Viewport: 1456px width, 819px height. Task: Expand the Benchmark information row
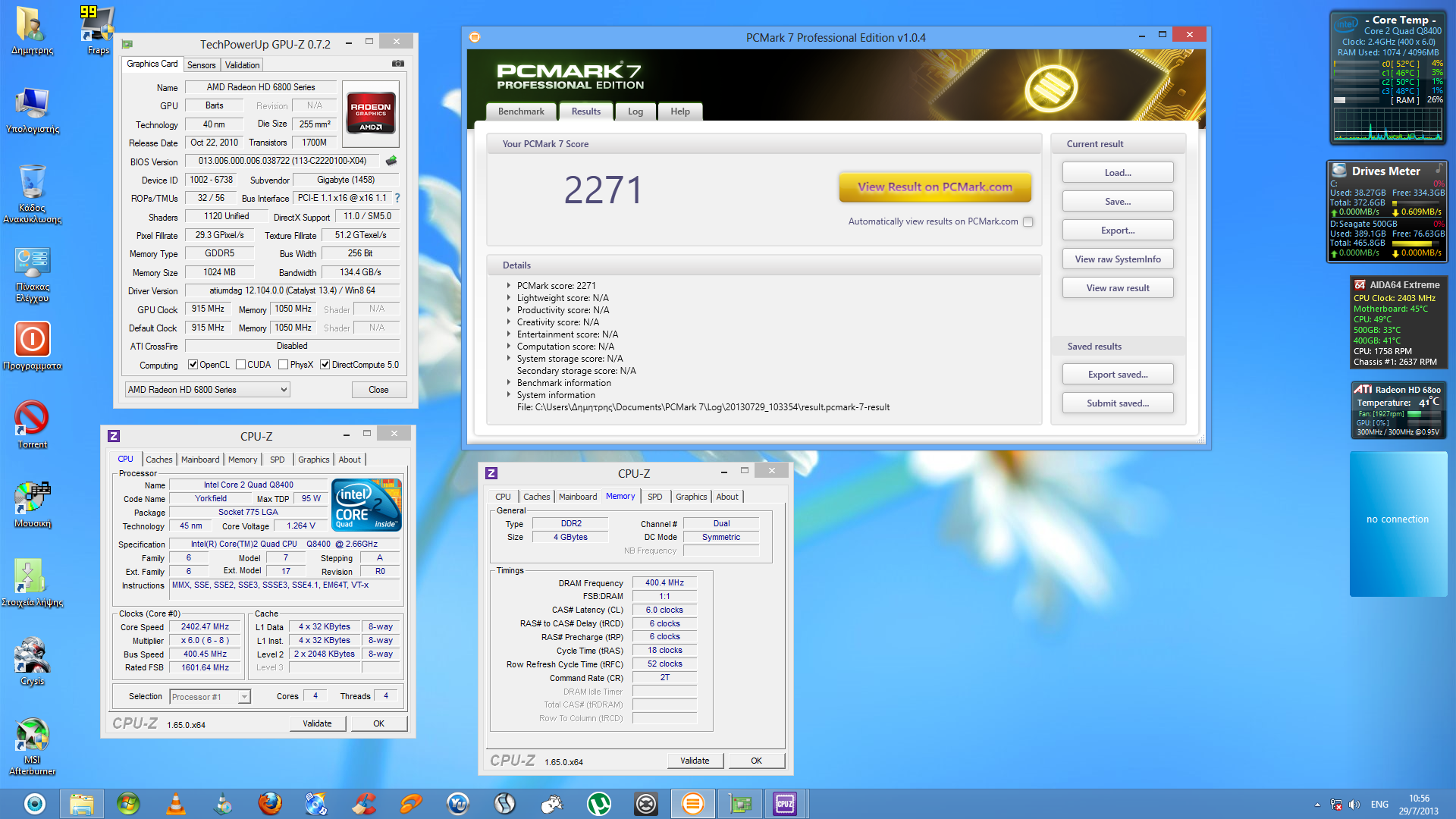tap(508, 383)
